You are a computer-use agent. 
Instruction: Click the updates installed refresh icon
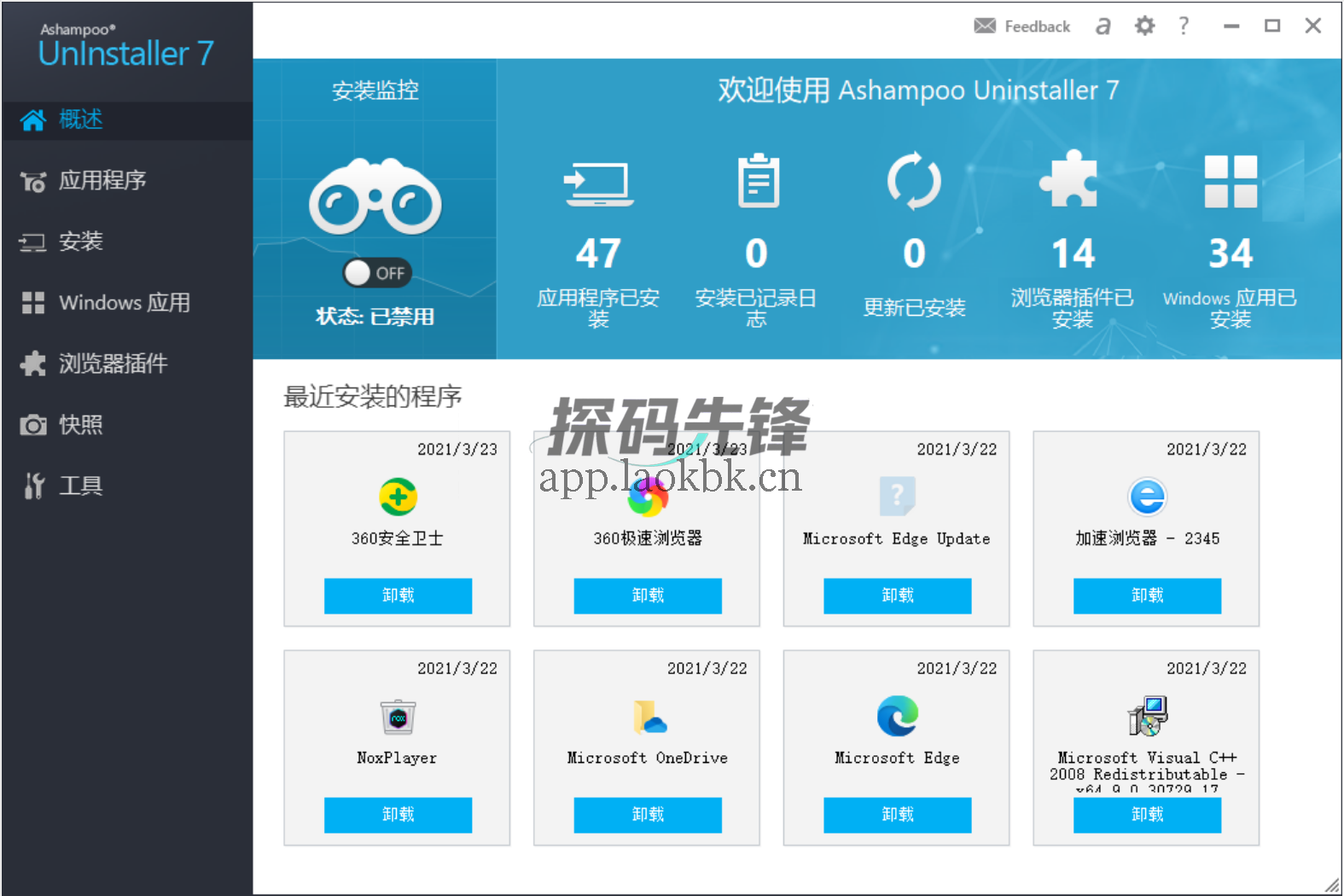tap(915, 180)
